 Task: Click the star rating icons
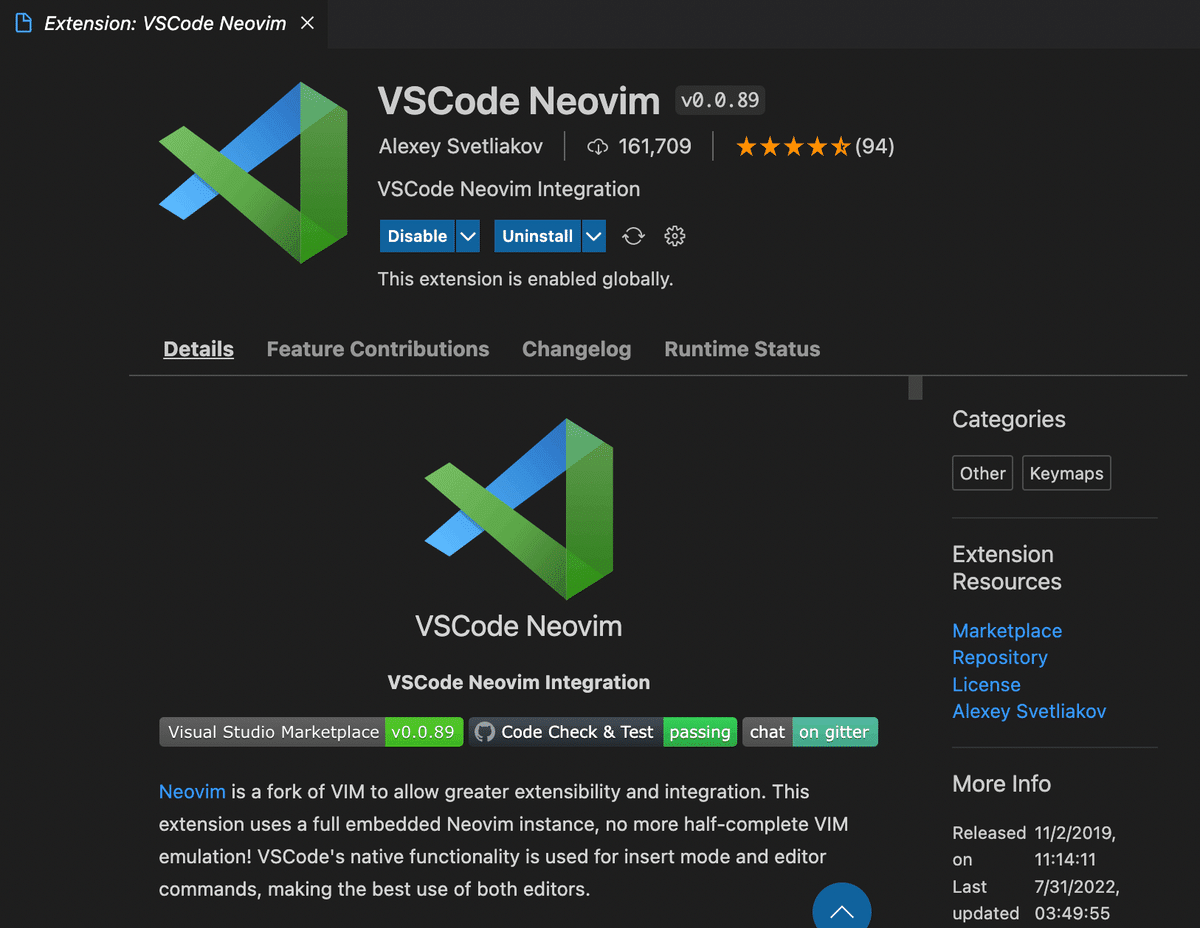(x=793, y=147)
